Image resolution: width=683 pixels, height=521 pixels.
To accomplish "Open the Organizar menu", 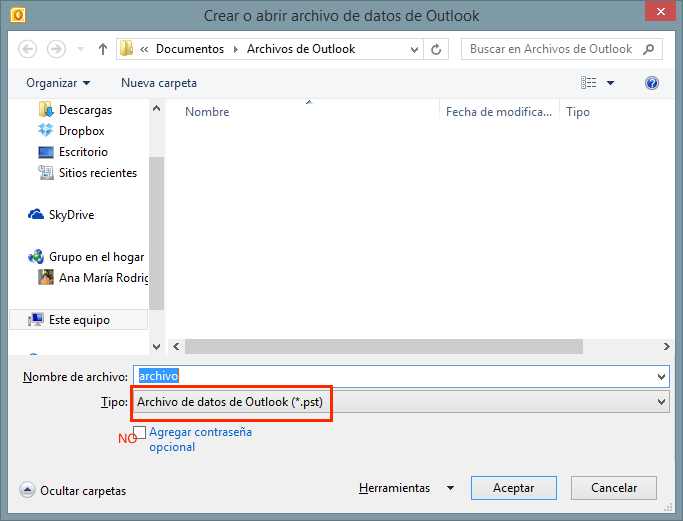I will click(x=58, y=83).
